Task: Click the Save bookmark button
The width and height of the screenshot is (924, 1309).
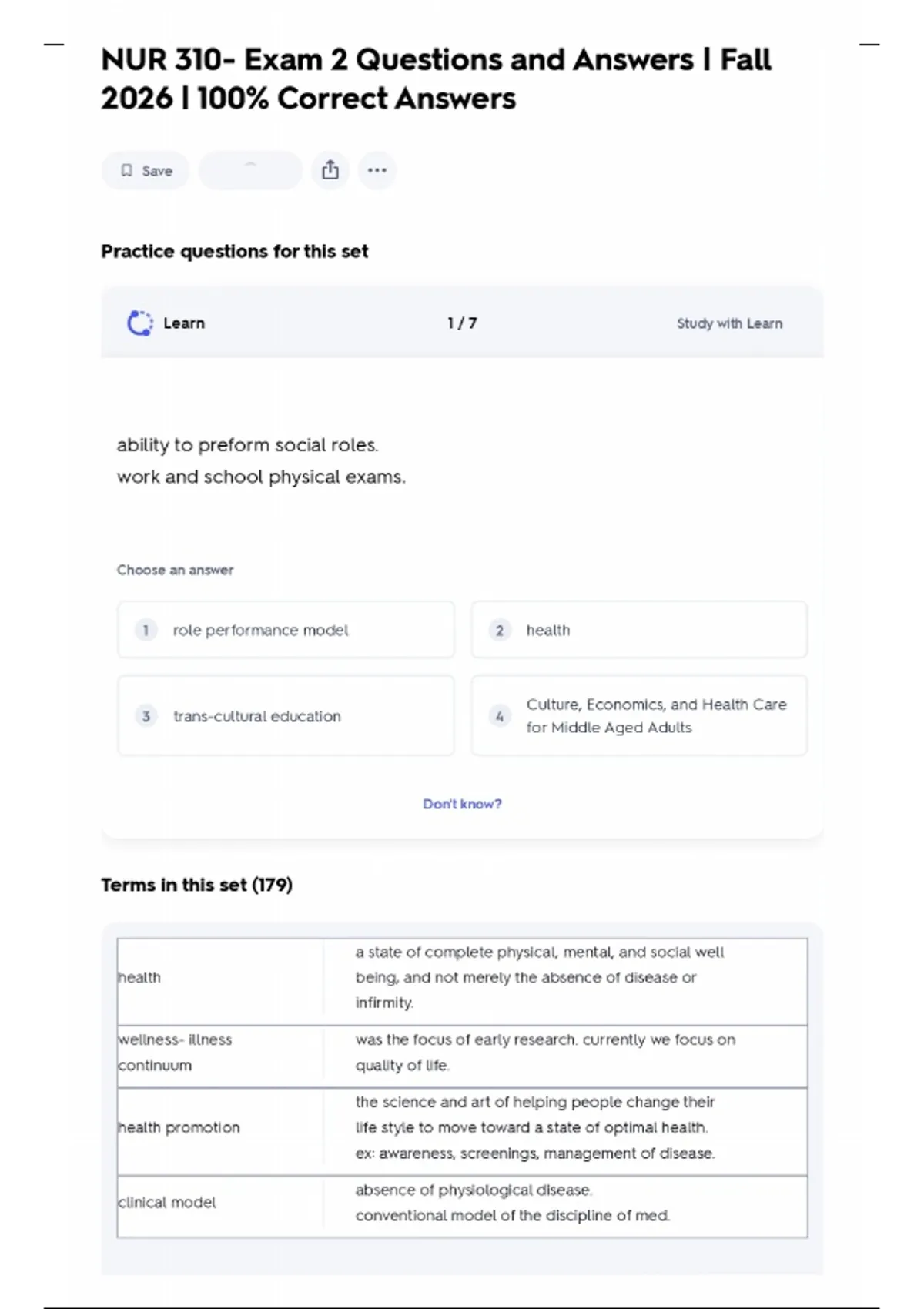Action: click(146, 171)
